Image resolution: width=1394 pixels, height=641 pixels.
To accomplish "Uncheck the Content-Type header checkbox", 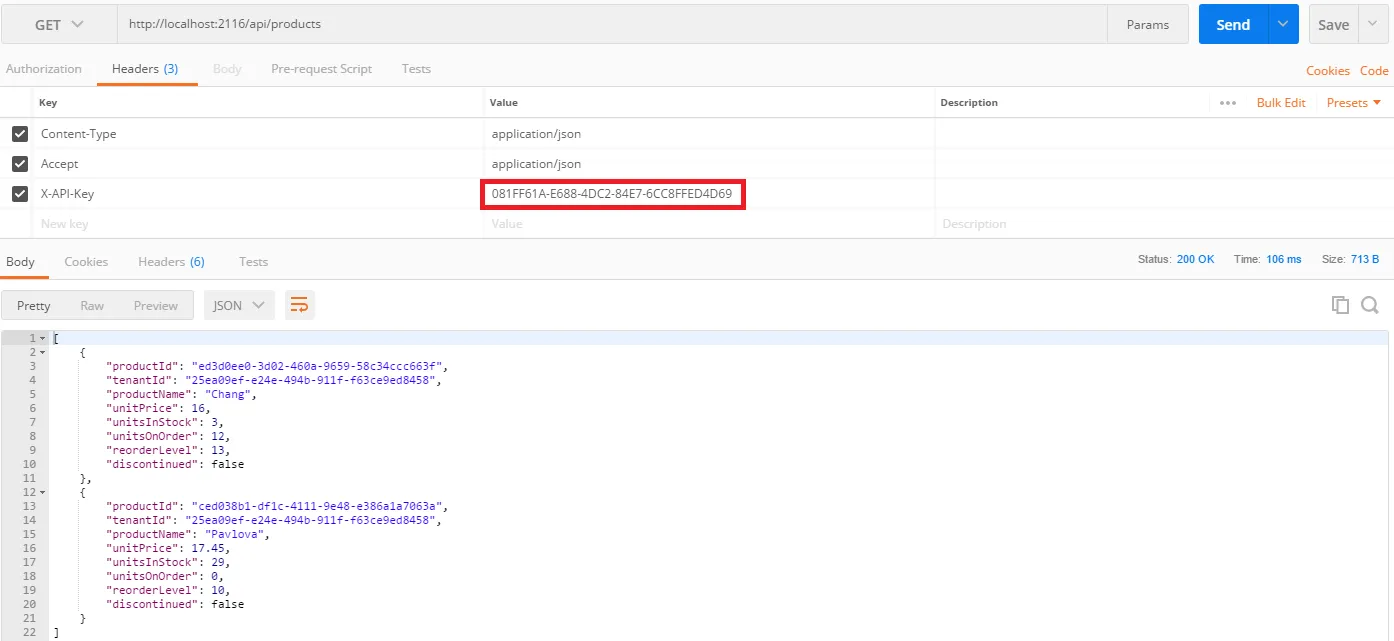I will [x=20, y=134].
